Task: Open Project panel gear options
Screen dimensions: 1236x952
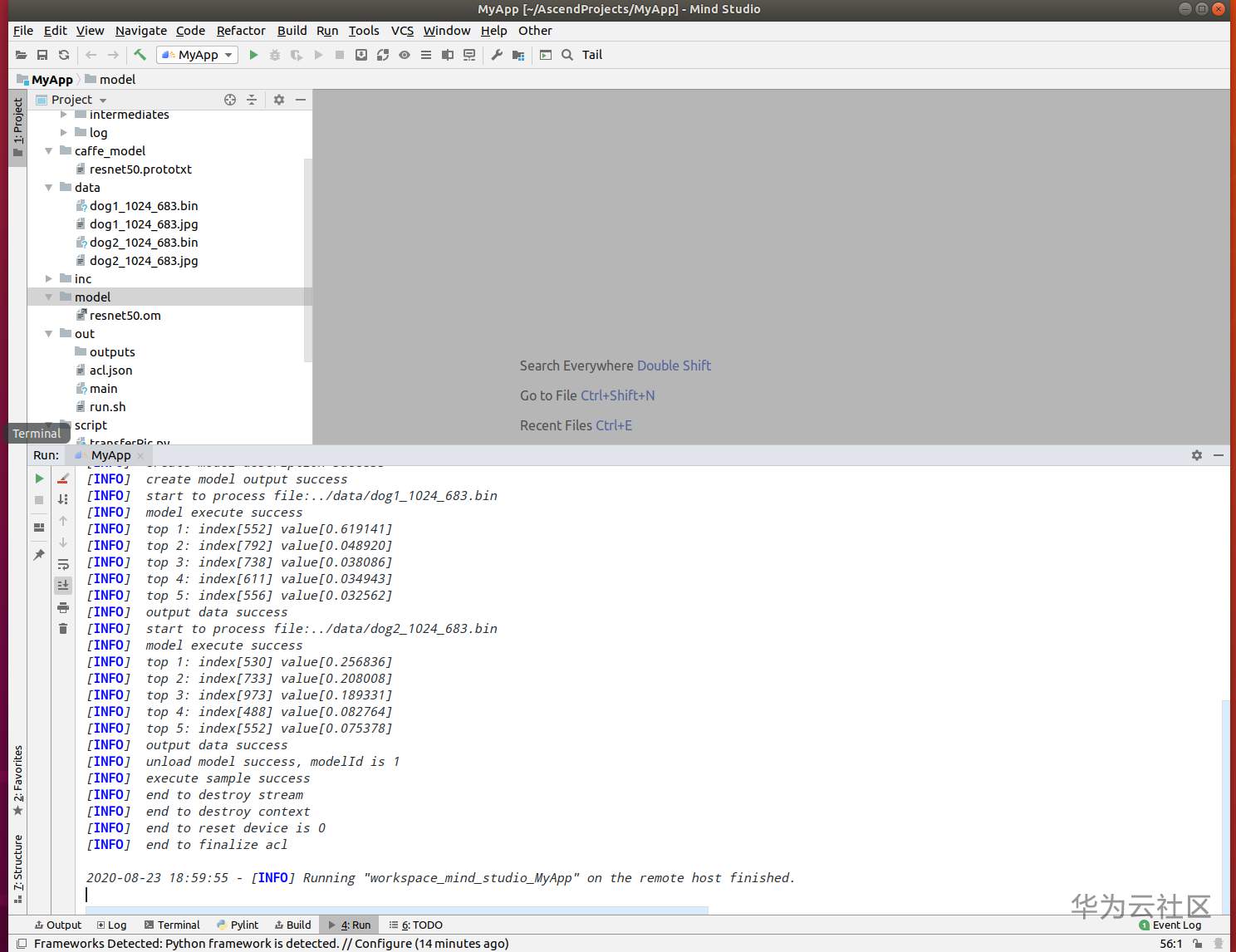Action: point(279,100)
